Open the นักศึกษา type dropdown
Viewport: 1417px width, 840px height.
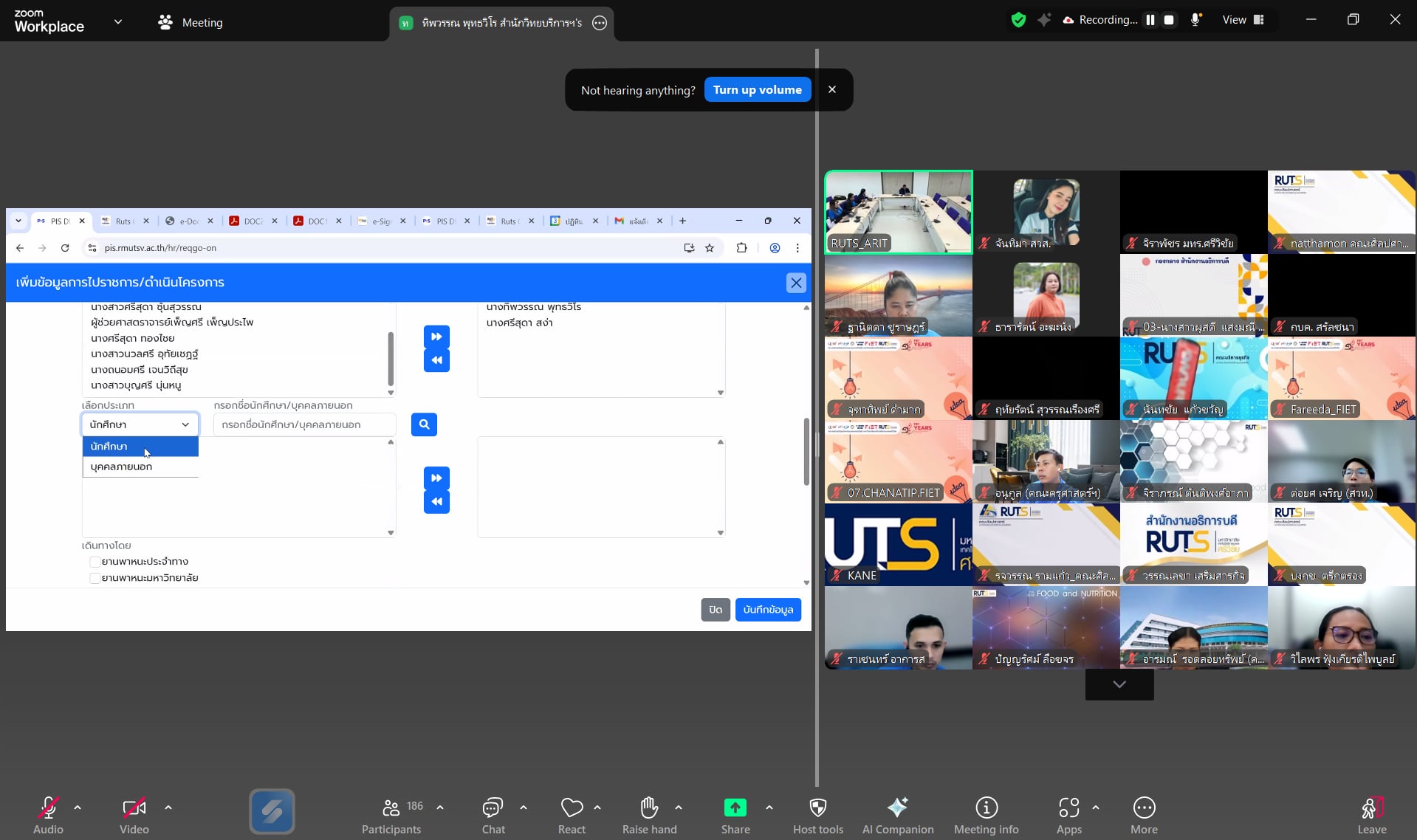(140, 424)
